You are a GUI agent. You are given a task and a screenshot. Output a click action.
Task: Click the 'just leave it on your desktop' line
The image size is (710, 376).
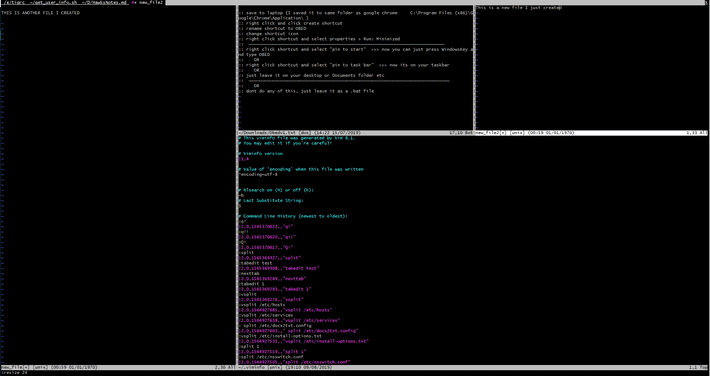click(312, 75)
